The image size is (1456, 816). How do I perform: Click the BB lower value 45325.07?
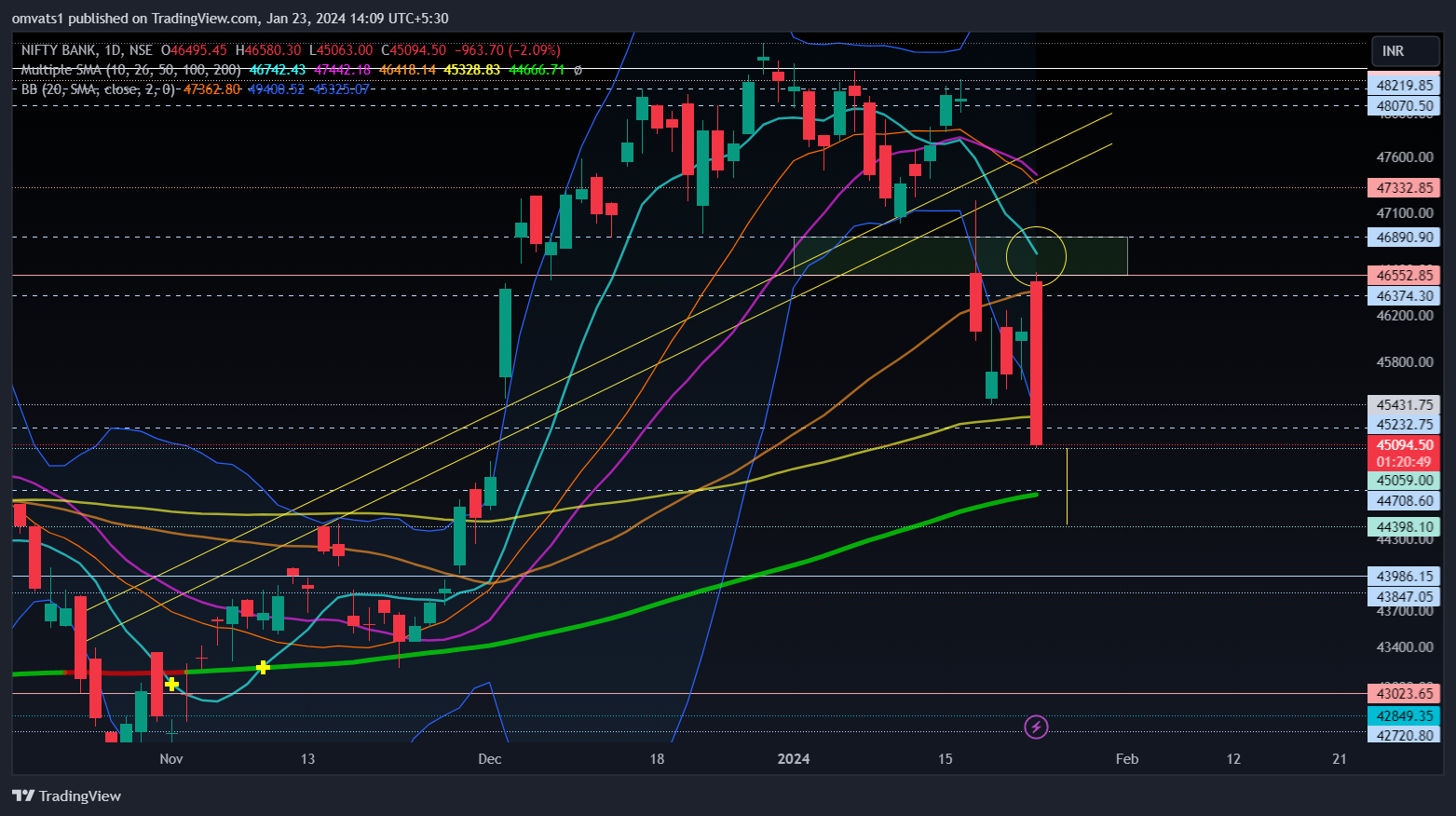pos(340,89)
